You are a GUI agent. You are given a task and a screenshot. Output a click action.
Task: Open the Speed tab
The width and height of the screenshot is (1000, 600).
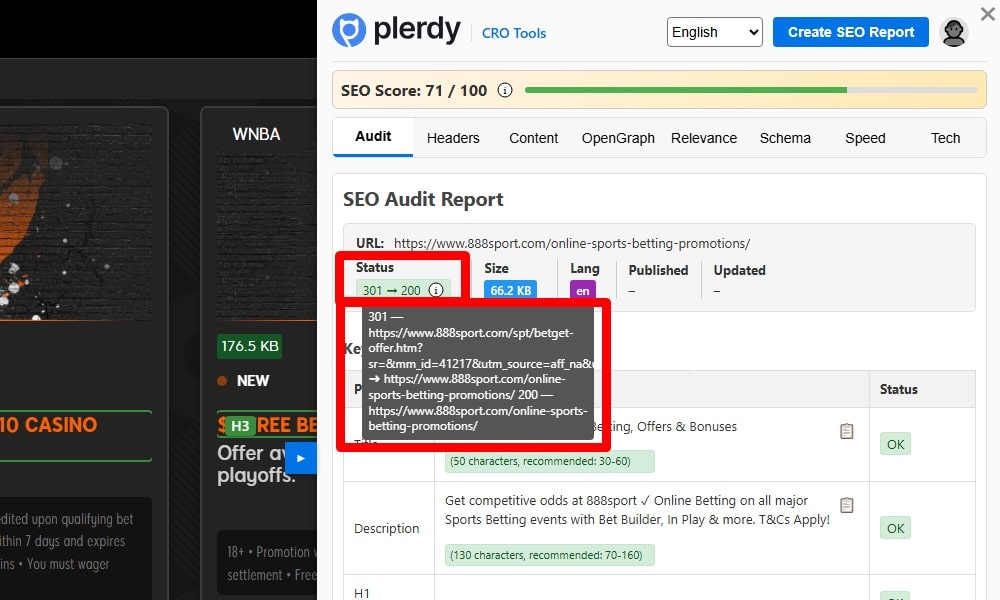coord(864,138)
